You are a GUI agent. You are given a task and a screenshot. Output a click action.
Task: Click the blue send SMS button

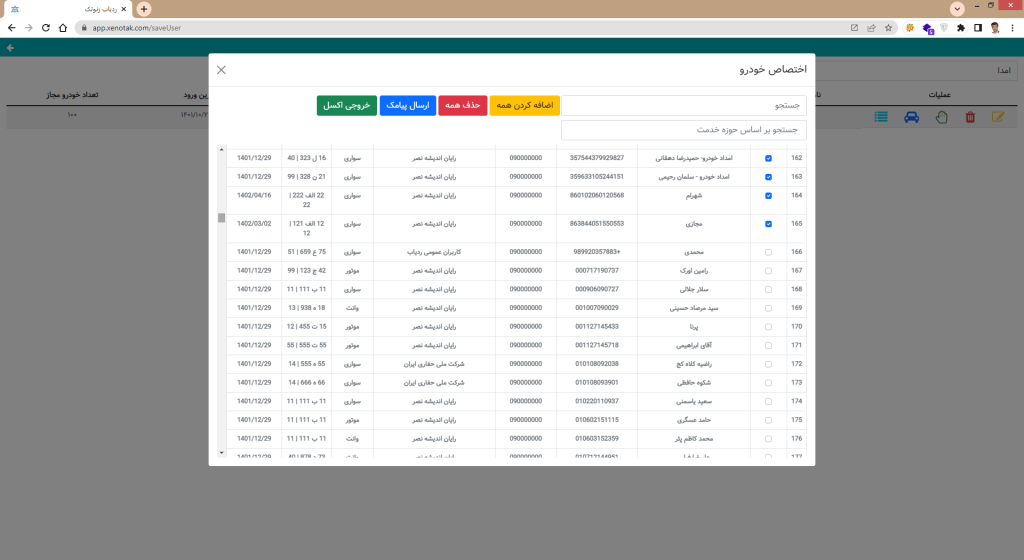pyautogui.click(x=408, y=105)
